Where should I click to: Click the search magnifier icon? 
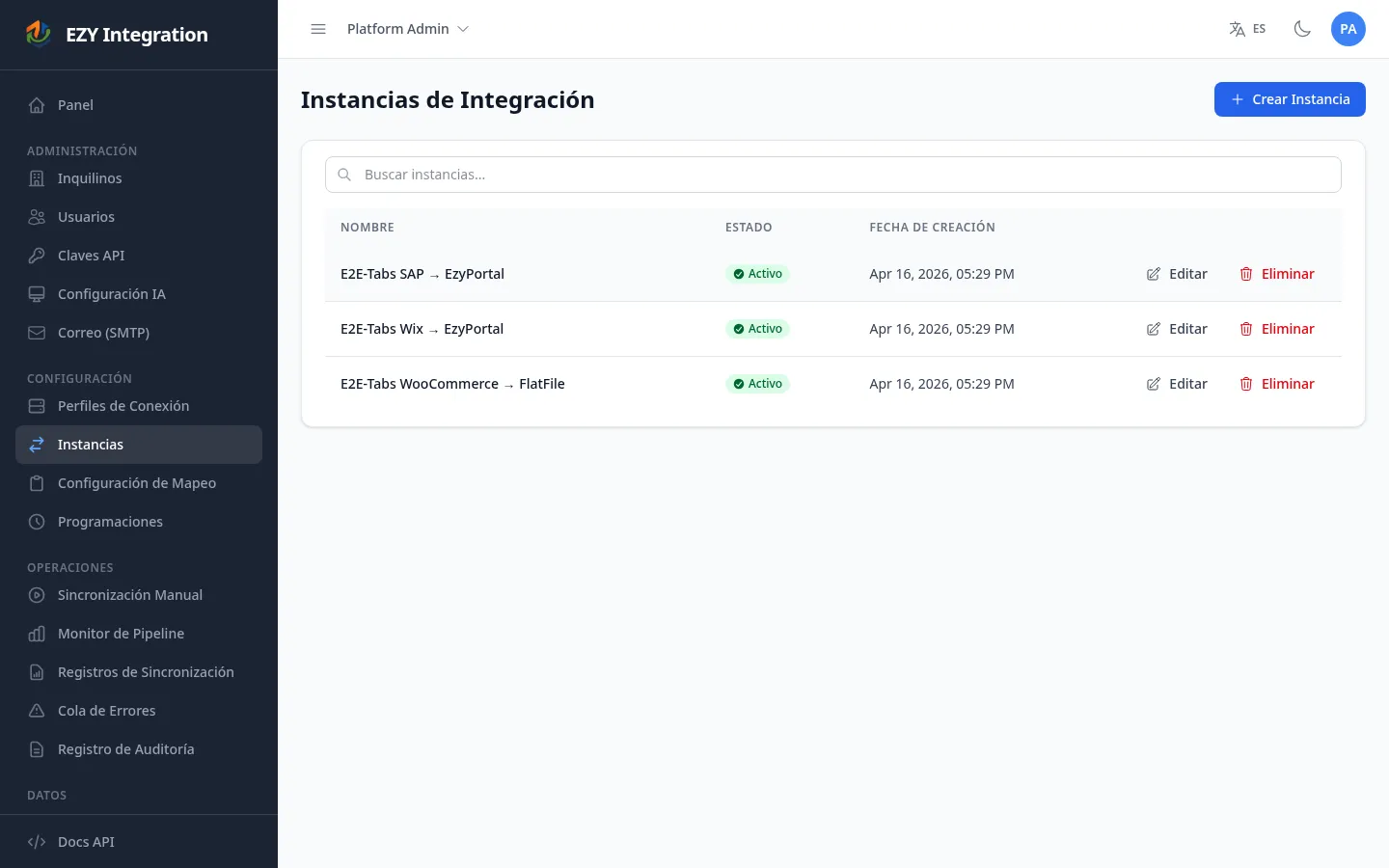pyautogui.click(x=344, y=175)
